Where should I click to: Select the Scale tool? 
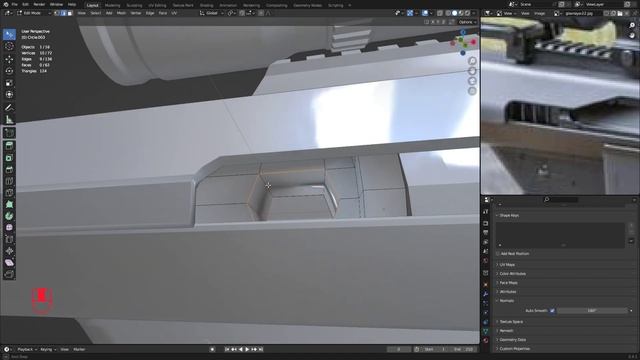click(9, 83)
